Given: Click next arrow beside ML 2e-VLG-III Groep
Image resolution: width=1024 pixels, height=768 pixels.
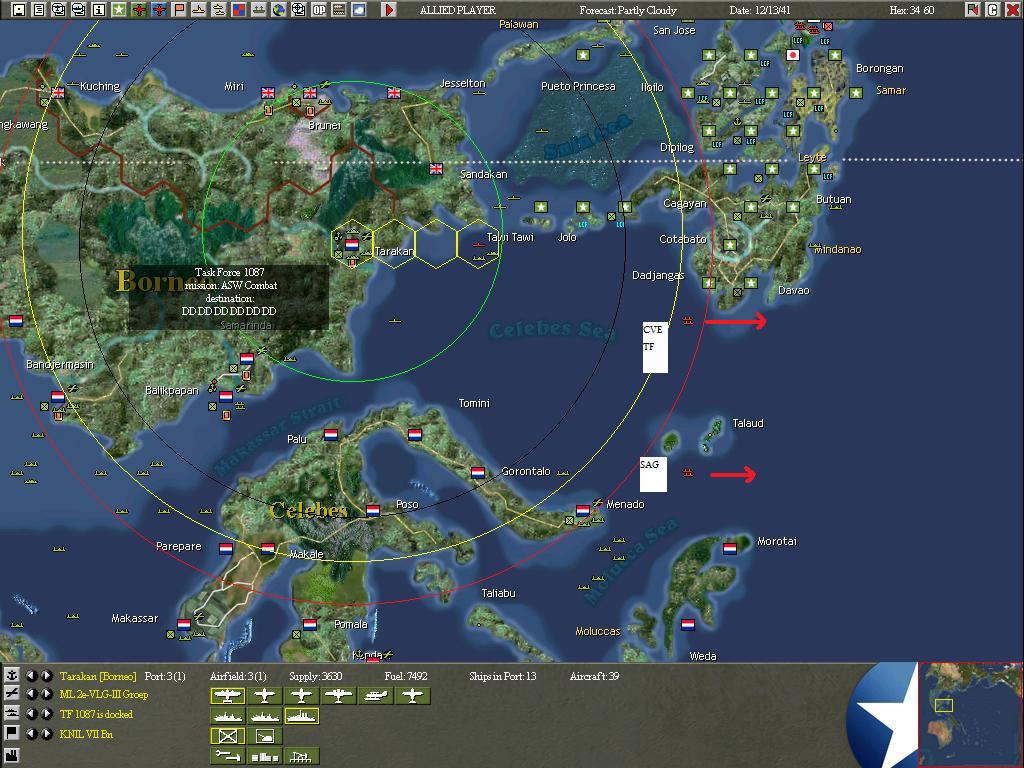Looking at the screenshot, I should point(46,694).
